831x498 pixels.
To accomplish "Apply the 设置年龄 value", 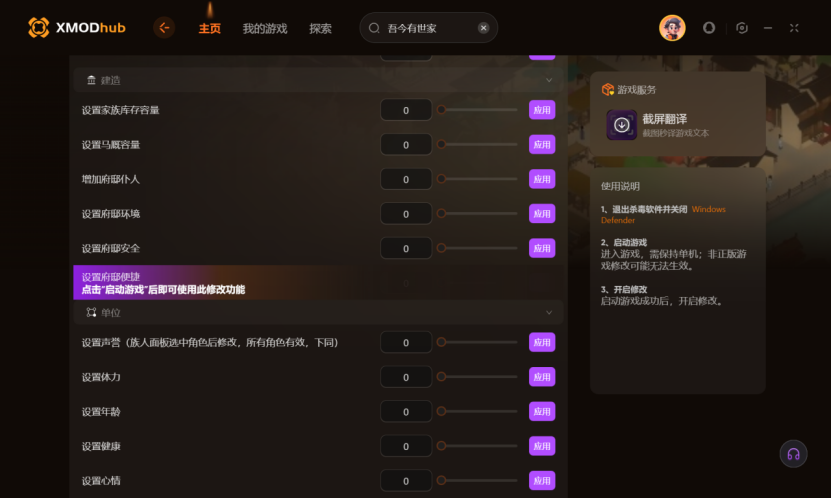I will [x=542, y=412].
